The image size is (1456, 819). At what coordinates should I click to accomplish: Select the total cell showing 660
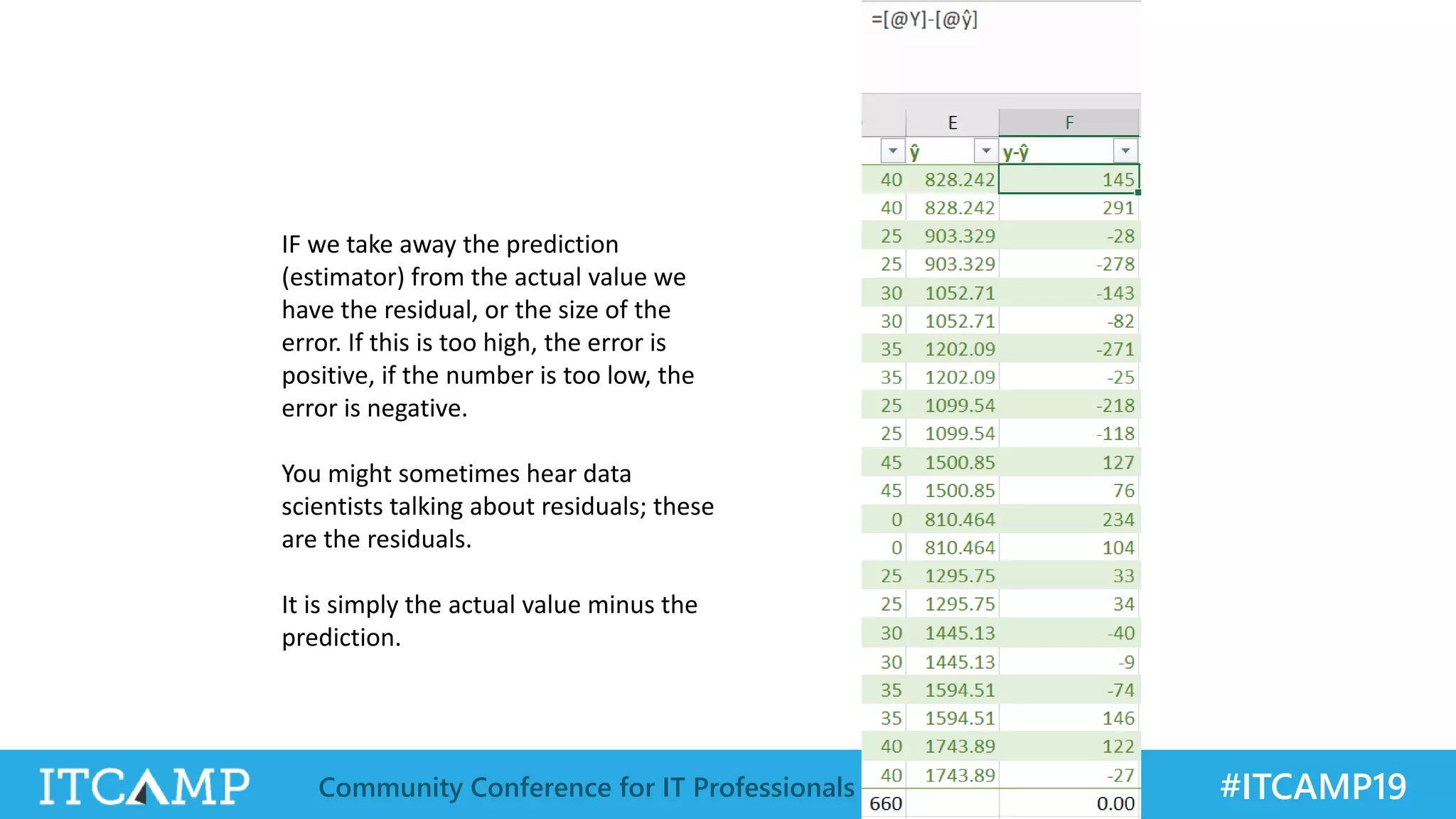tap(884, 804)
